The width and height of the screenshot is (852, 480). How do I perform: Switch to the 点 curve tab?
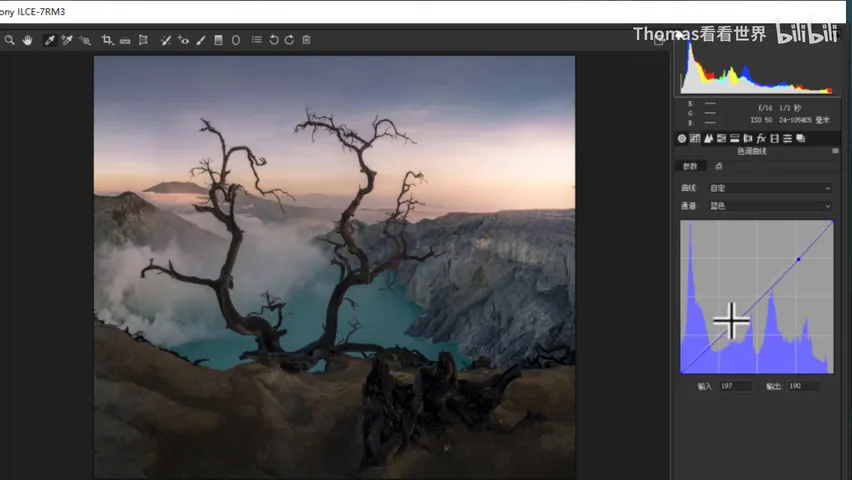[719, 166]
